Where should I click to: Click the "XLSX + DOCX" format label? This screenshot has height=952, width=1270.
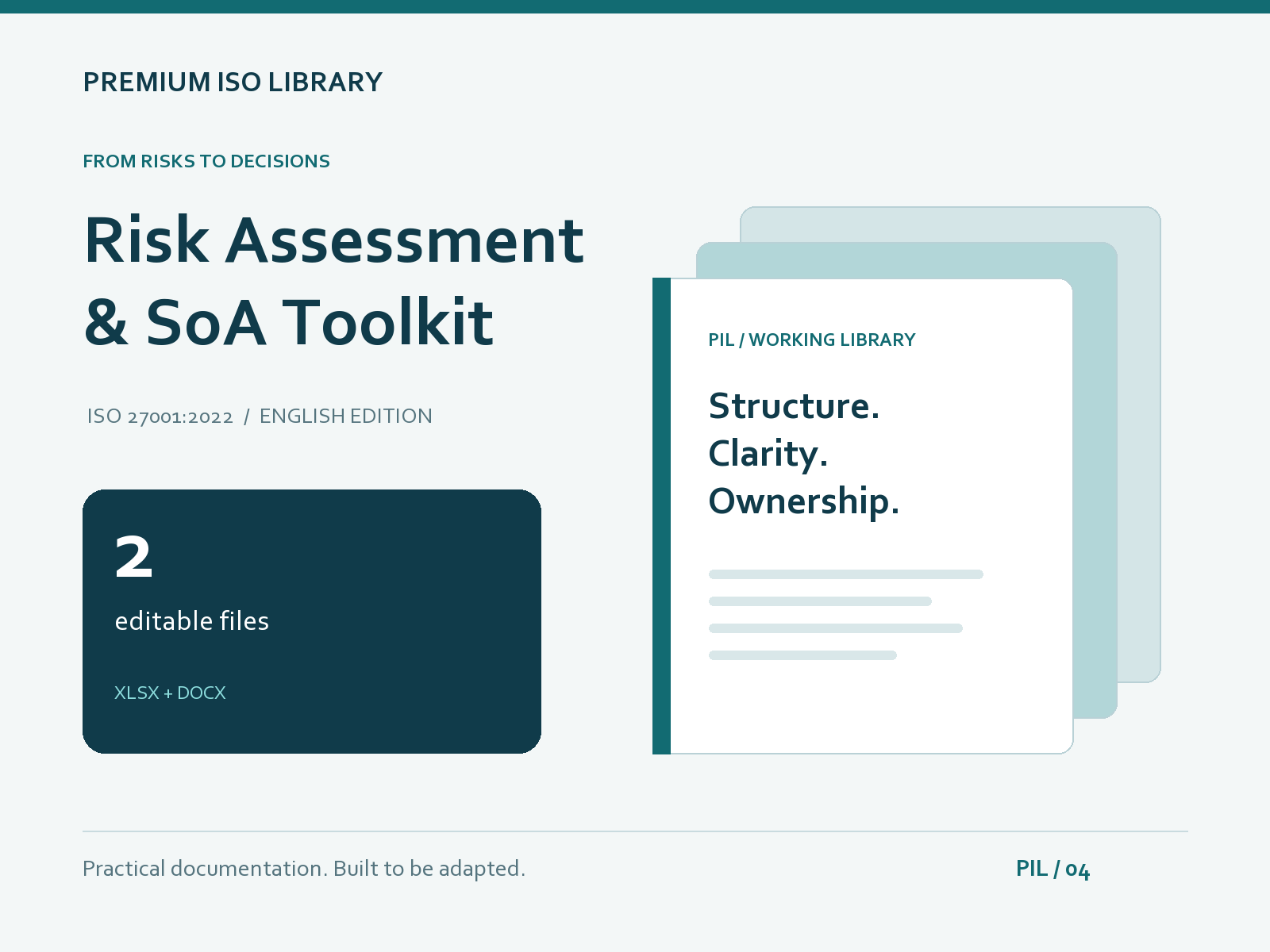170,693
